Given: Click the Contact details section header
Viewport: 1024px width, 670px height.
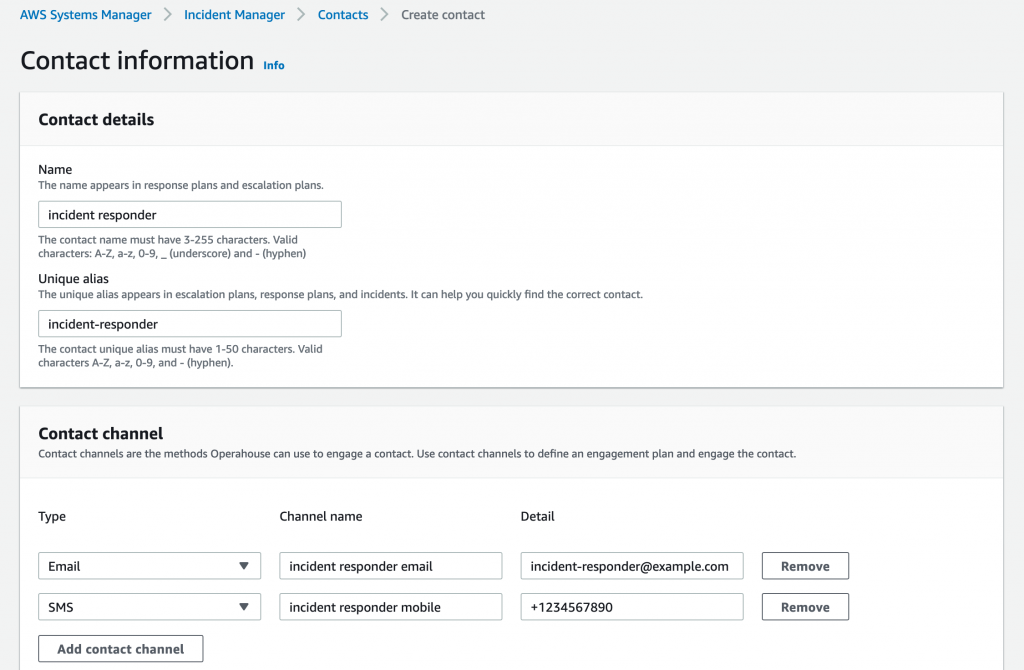Looking at the screenshot, I should click(x=96, y=119).
